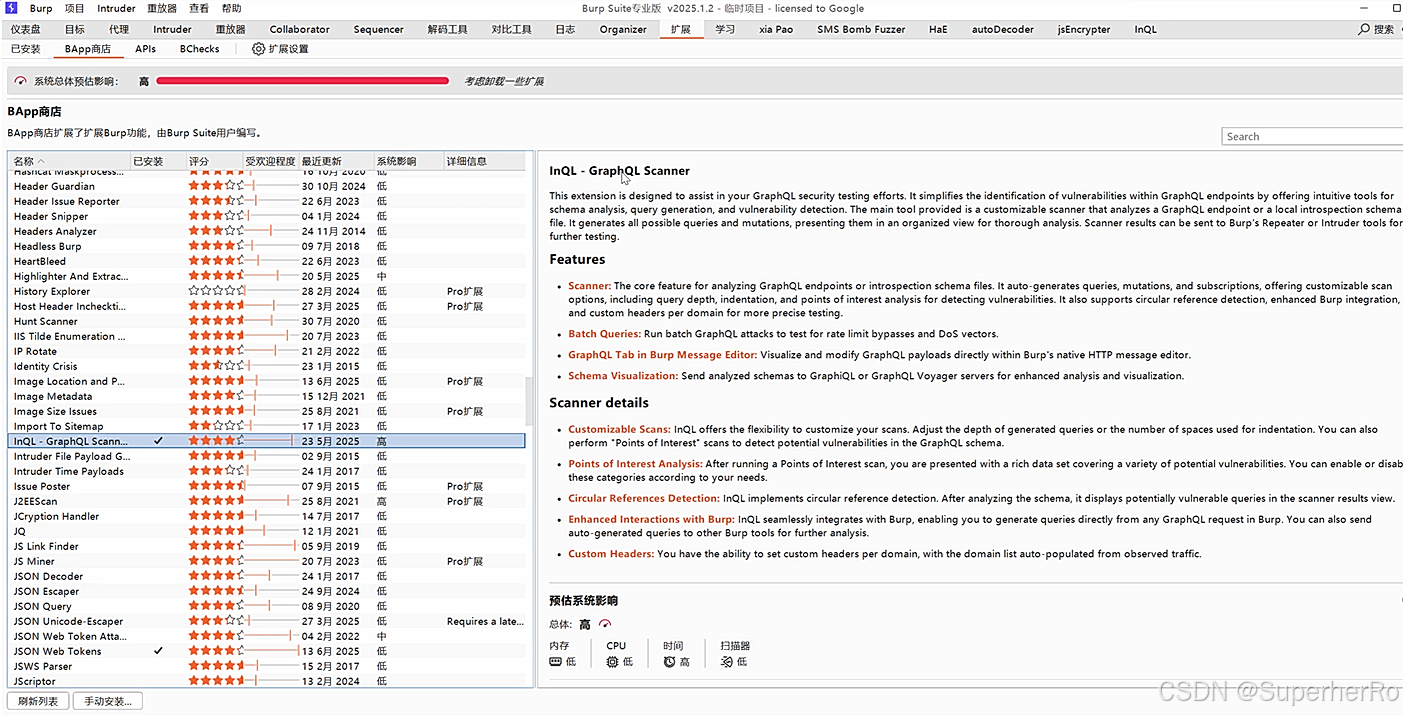Click 'Requires a late...' detail of JSON Unicode-Escaper
1403x717 pixels.
484,621
